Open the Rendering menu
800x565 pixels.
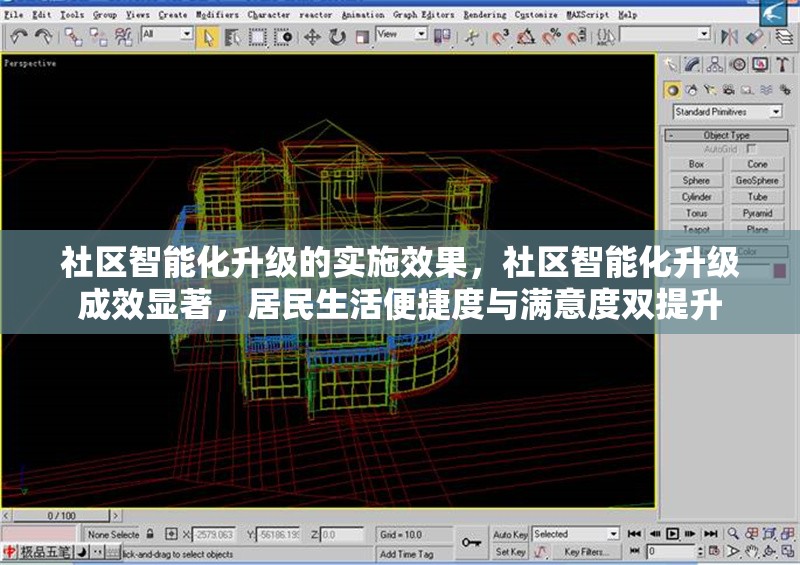(484, 15)
